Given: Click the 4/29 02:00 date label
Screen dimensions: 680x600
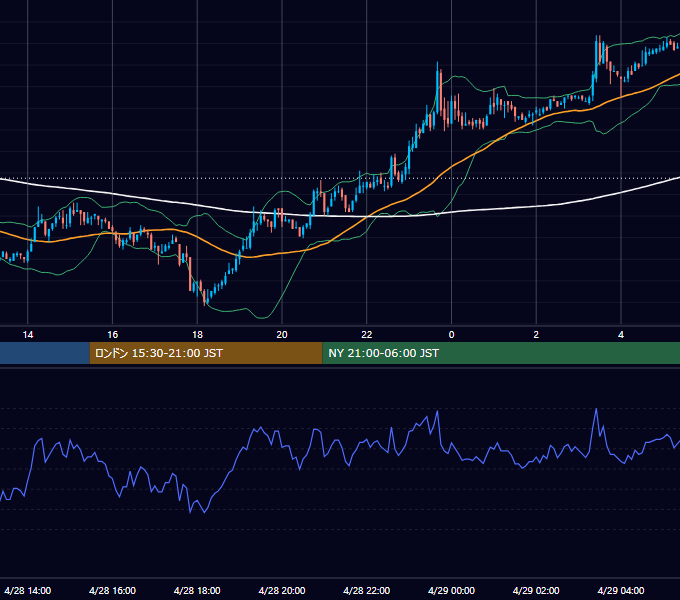Looking at the screenshot, I should click(536, 591).
